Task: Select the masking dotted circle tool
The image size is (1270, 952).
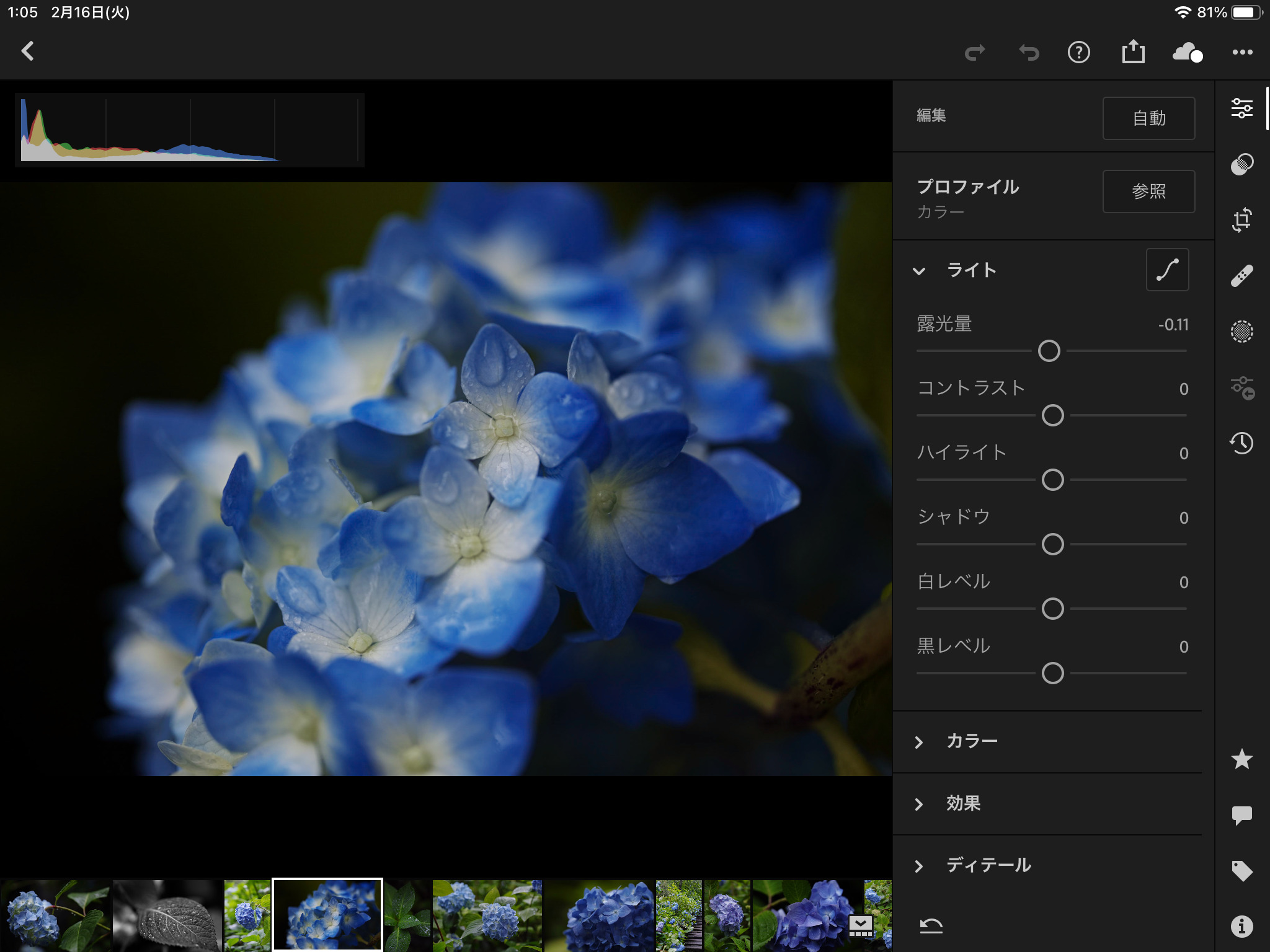Action: point(1242,332)
